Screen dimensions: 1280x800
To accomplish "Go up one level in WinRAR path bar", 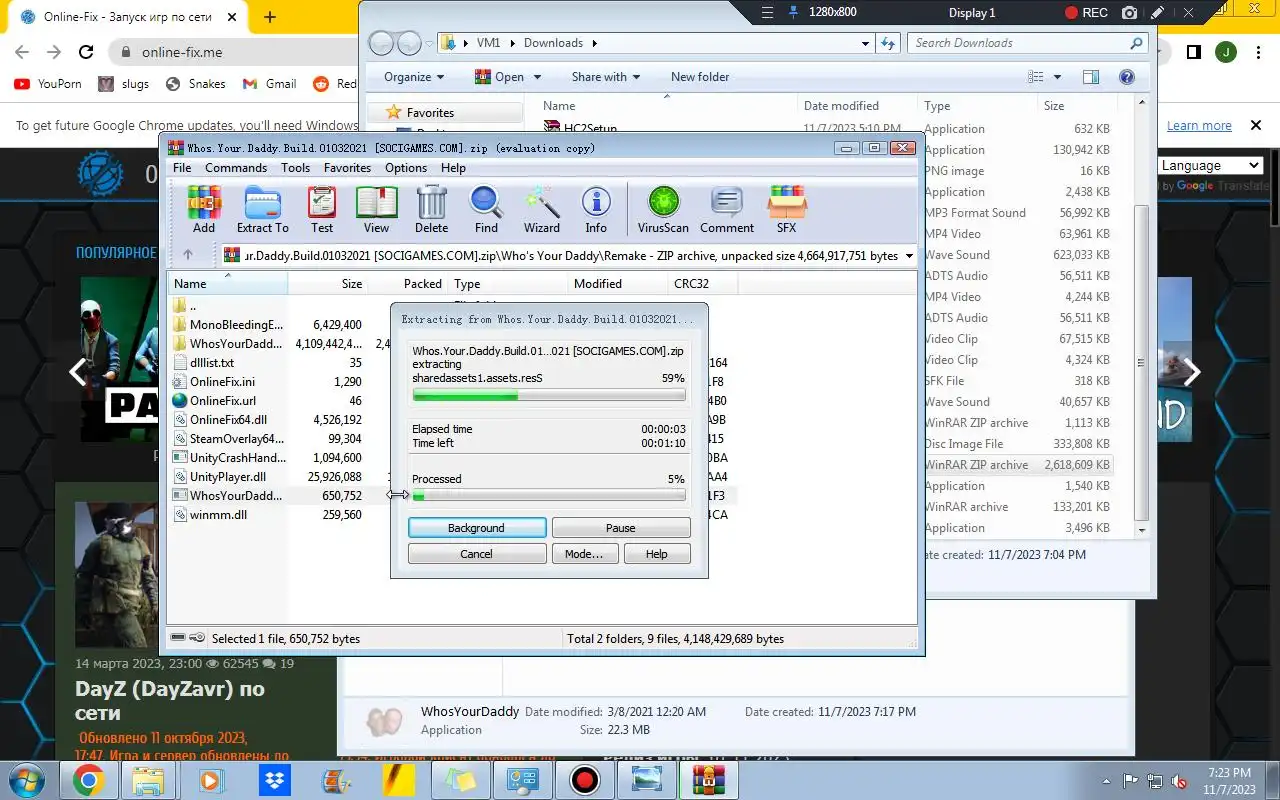I will coord(188,255).
